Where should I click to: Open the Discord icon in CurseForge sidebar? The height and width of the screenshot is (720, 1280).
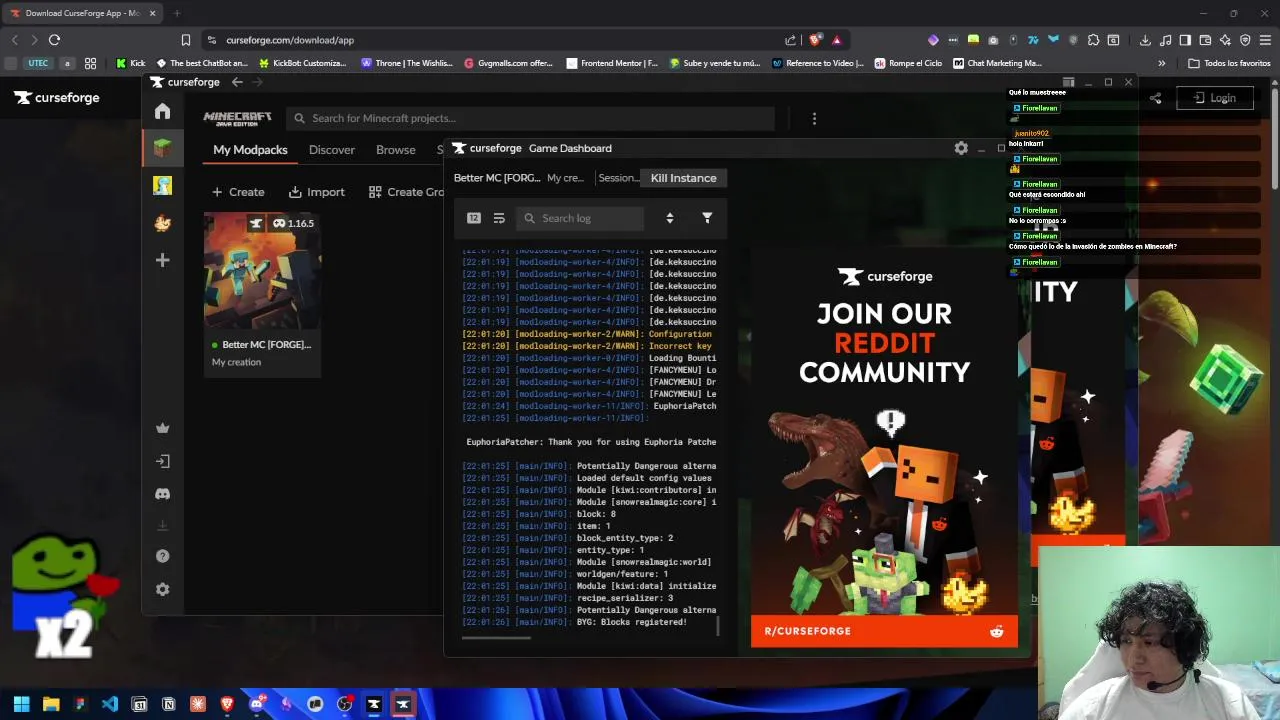(x=163, y=493)
